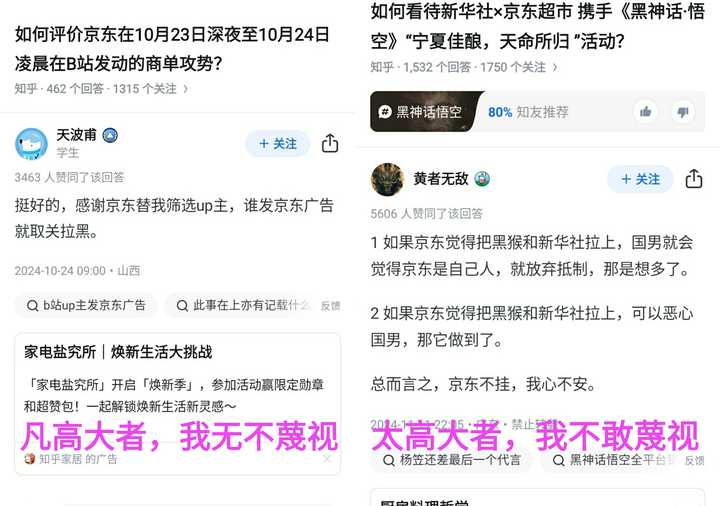Open the 黑神话悟空 topic tag
This screenshot has height=506, width=720.
(423, 112)
